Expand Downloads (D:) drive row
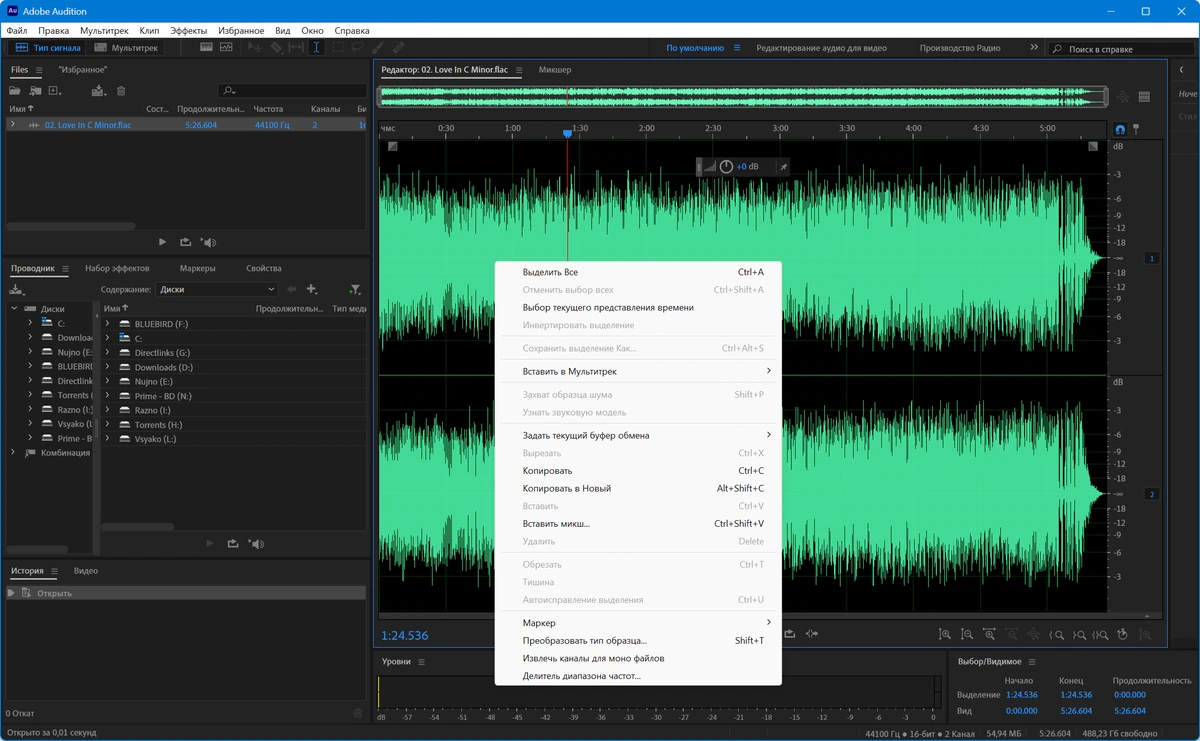 point(108,367)
